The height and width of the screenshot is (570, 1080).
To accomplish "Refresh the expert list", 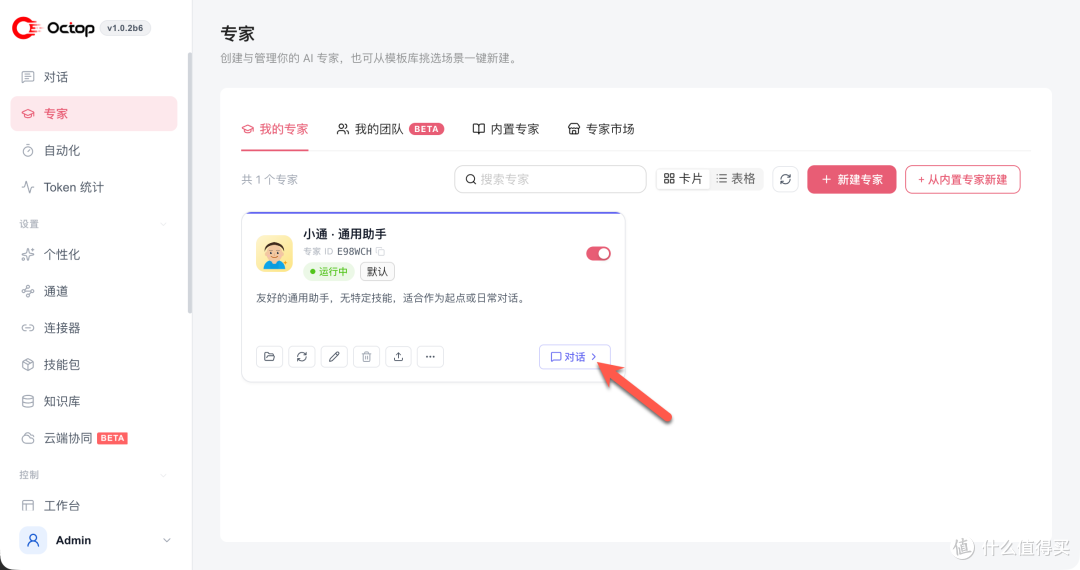I will point(785,180).
